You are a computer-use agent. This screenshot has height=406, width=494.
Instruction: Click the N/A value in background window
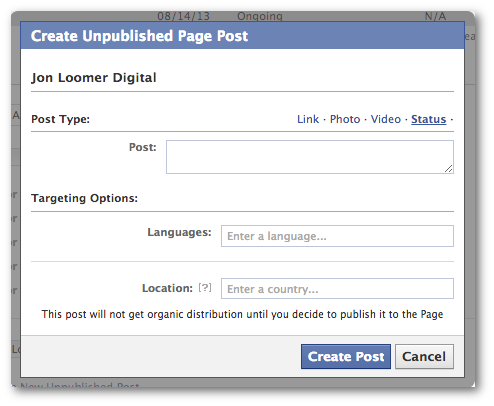tap(435, 16)
